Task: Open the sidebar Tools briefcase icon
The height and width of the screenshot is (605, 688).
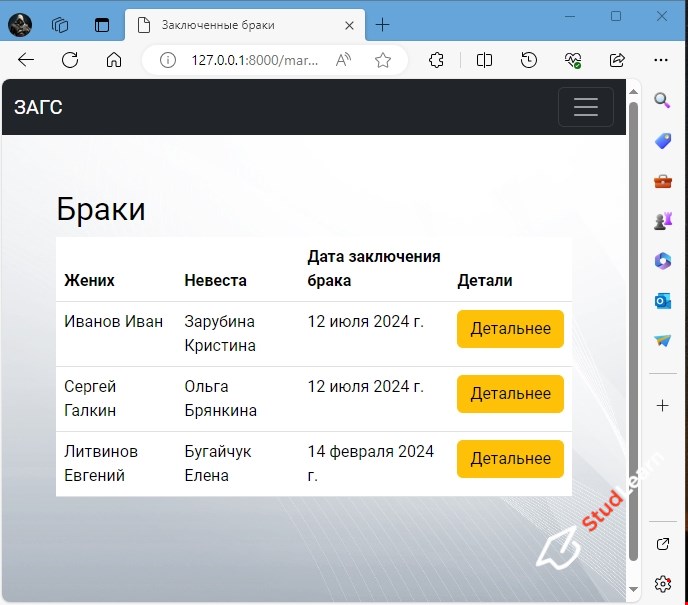Action: pos(663,181)
